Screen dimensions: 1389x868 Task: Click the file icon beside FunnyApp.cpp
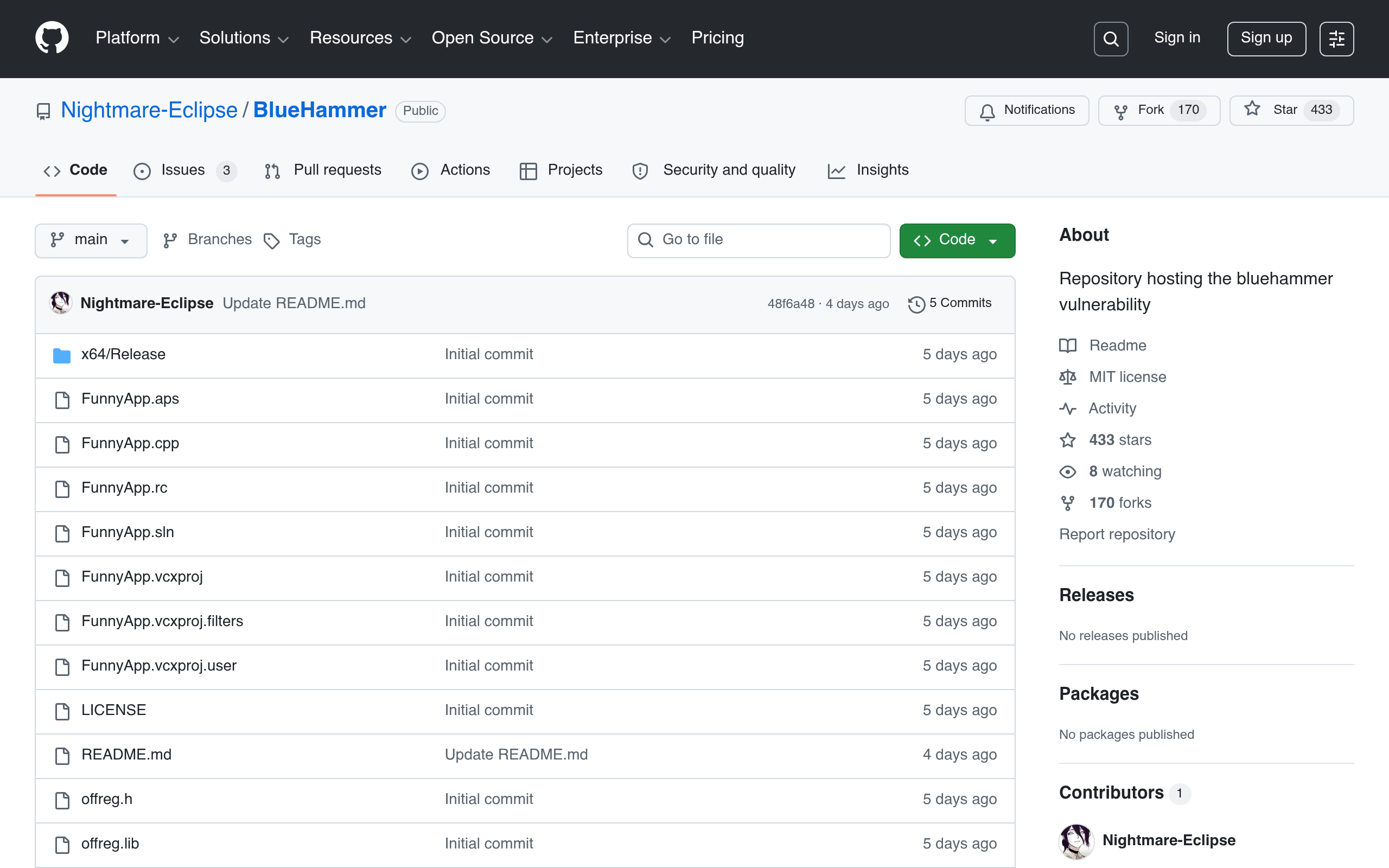click(x=62, y=444)
